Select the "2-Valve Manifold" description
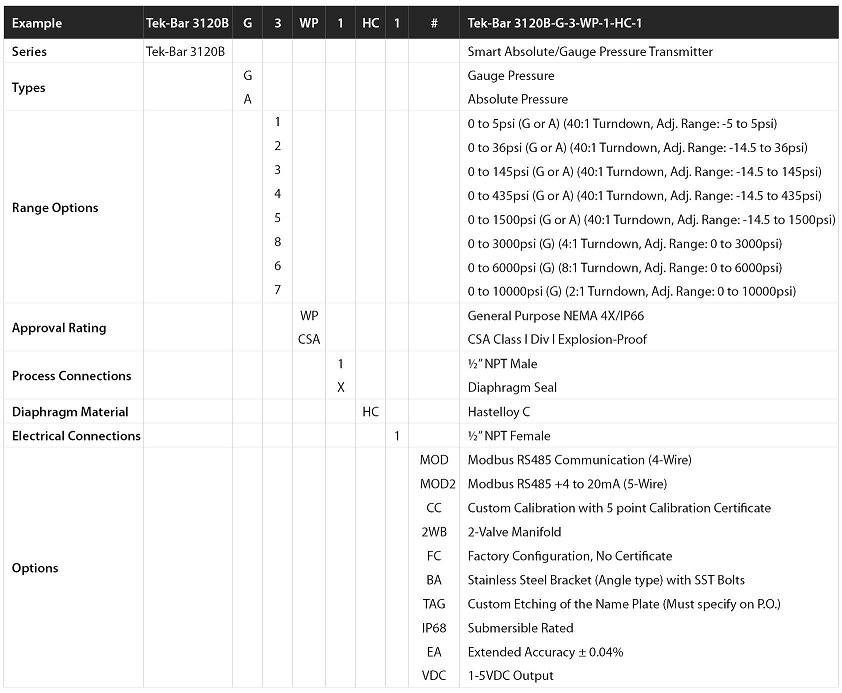This screenshot has width=842, height=693. click(514, 532)
